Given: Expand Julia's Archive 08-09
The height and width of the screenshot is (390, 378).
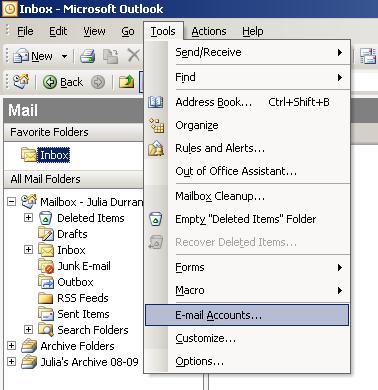Looking at the screenshot, I should [x=11, y=361].
